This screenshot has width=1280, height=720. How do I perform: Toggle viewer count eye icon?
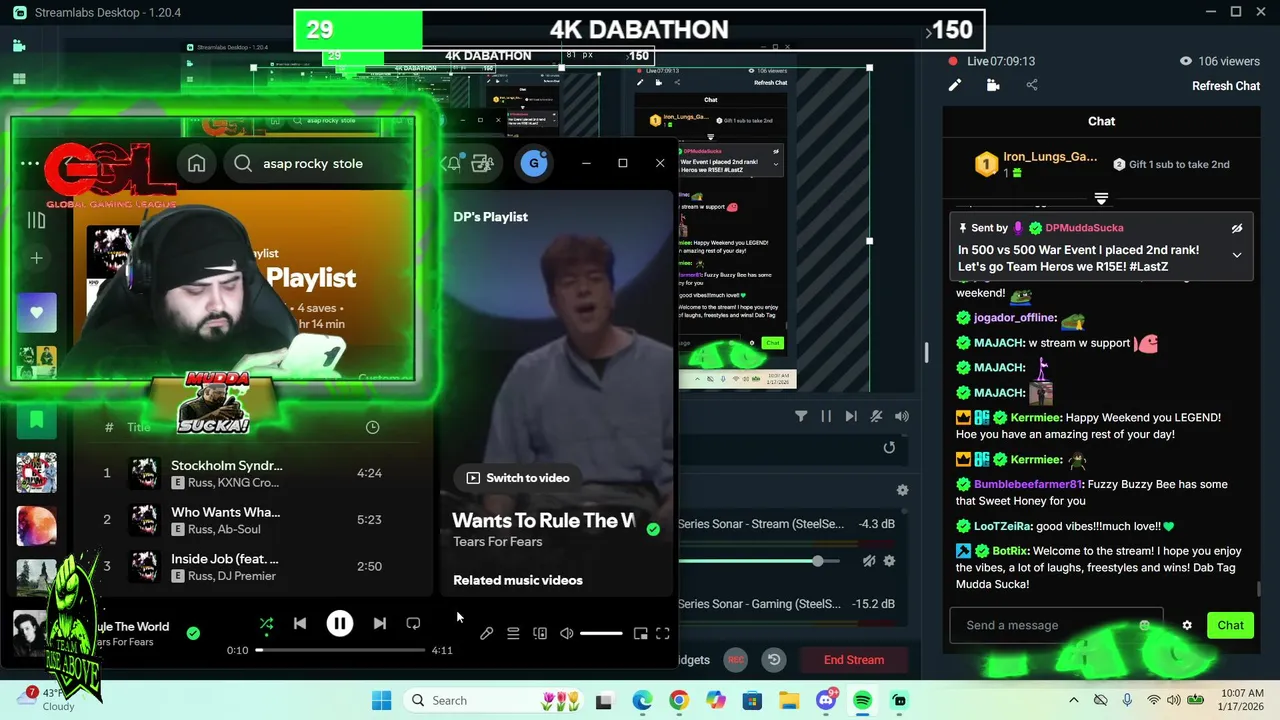tap(1185, 61)
